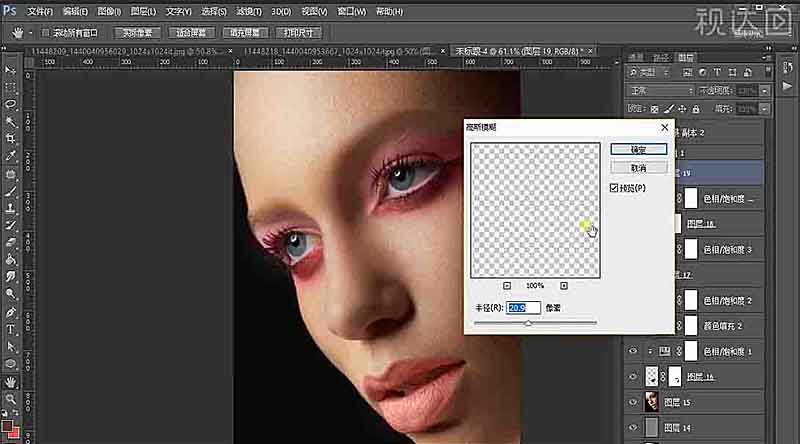Image resolution: width=800 pixels, height=444 pixels.
Task: Click the Fill Screen button
Action: (x=245, y=33)
